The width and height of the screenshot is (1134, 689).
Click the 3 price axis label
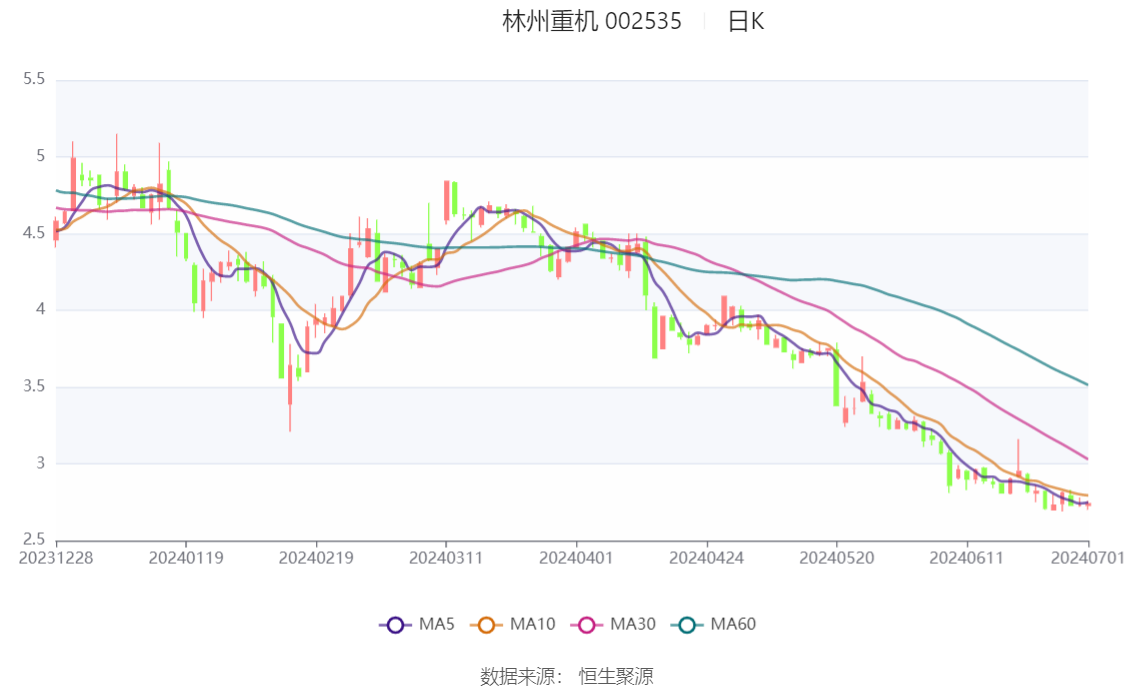(40, 463)
